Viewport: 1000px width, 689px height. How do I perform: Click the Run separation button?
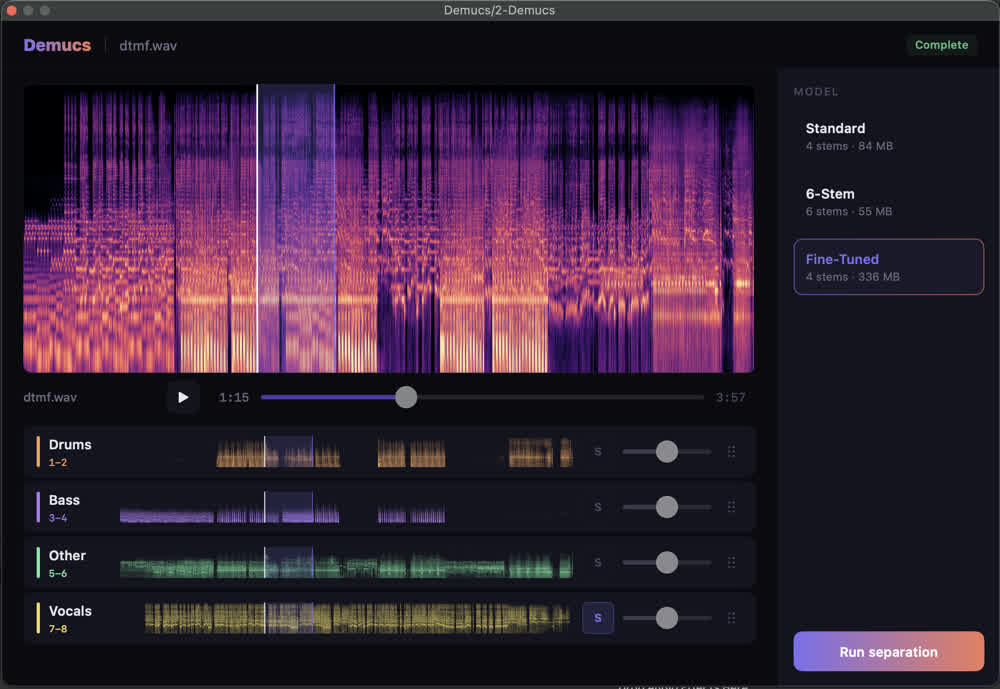[888, 651]
